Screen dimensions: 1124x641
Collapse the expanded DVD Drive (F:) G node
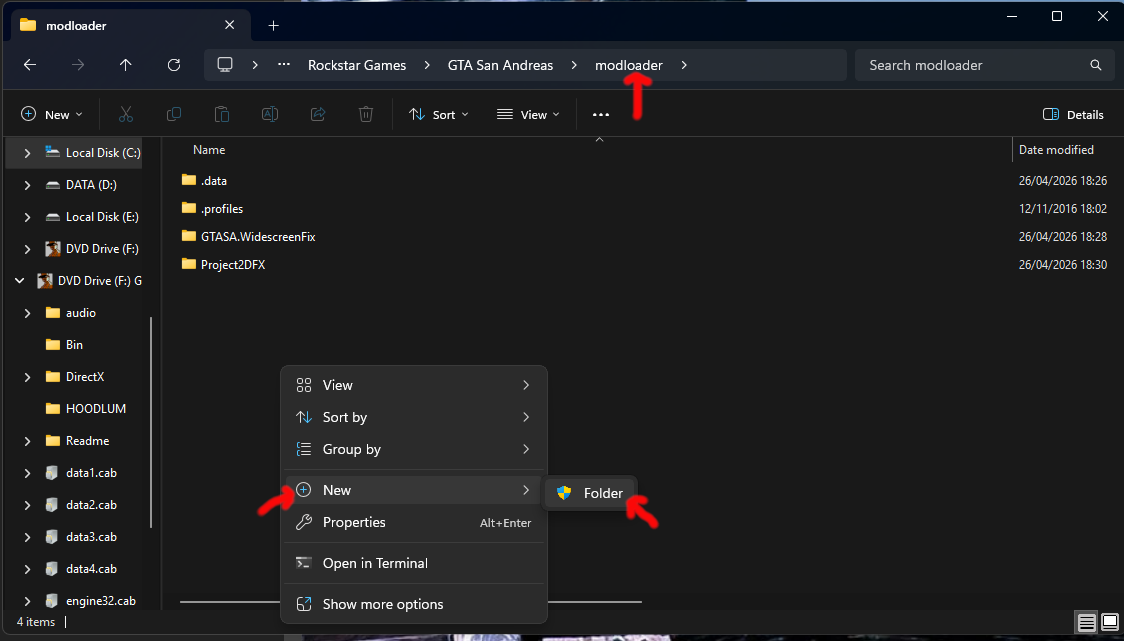19,281
